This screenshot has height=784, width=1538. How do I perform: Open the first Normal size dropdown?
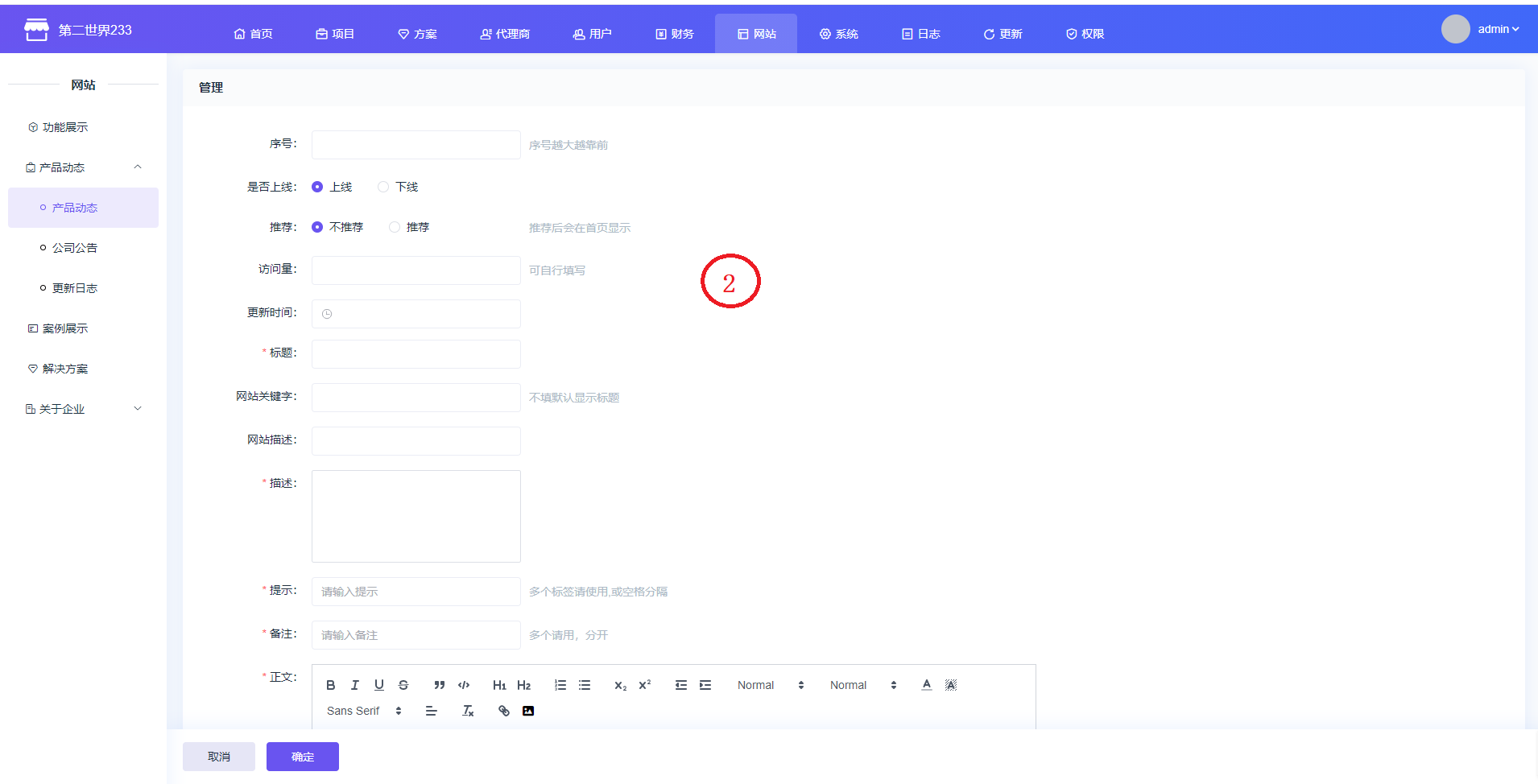pyautogui.click(x=770, y=685)
